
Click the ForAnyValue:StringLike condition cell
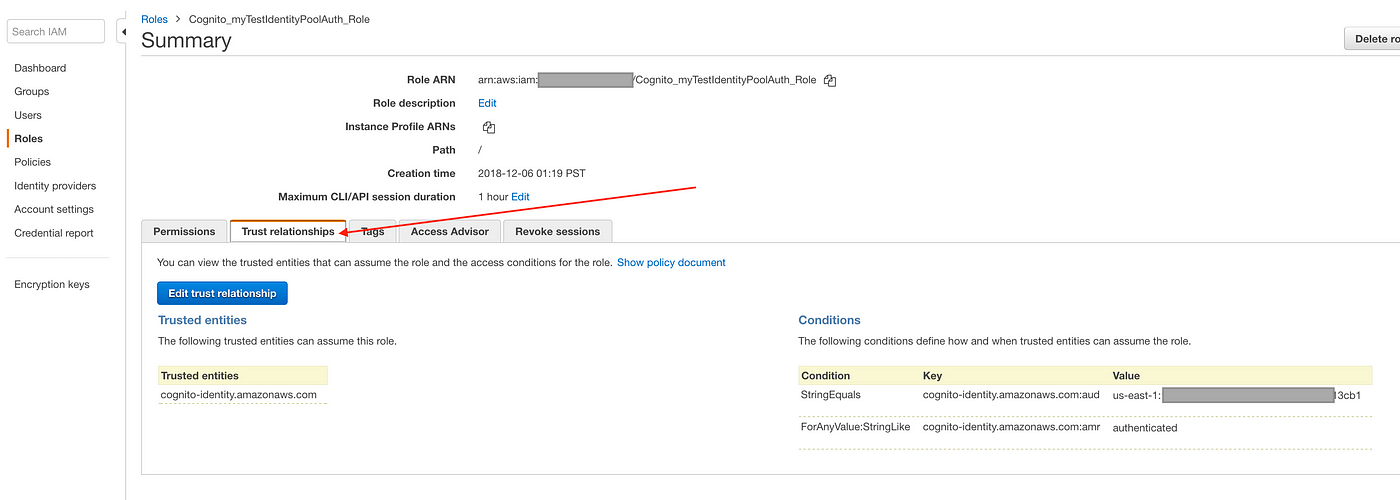pos(855,428)
